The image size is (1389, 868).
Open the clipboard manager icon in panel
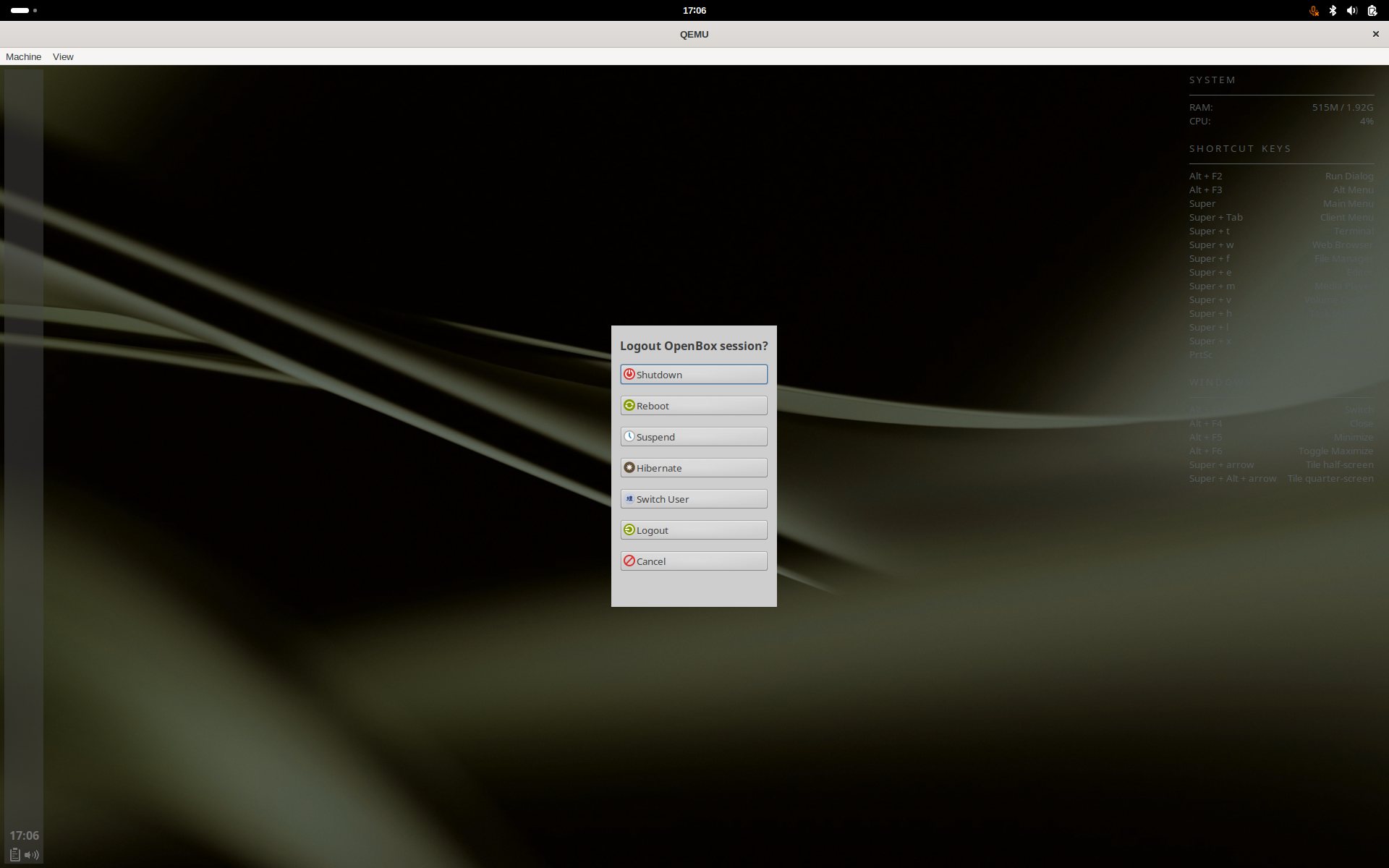14,854
